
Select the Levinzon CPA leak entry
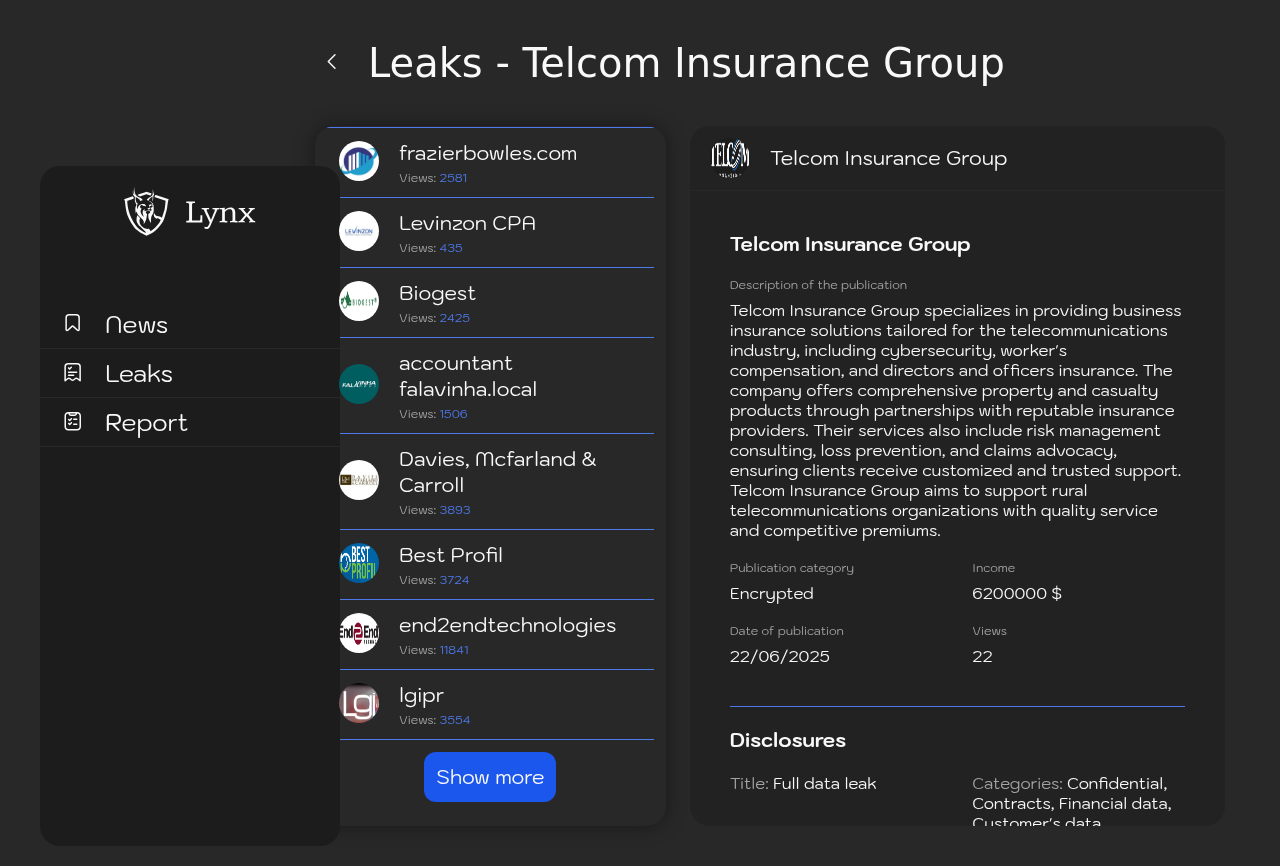point(490,233)
